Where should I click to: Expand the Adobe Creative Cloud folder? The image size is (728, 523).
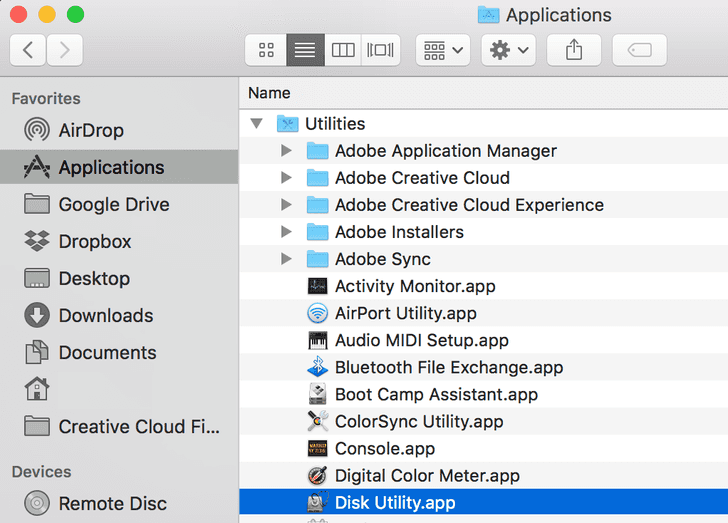tap(287, 178)
